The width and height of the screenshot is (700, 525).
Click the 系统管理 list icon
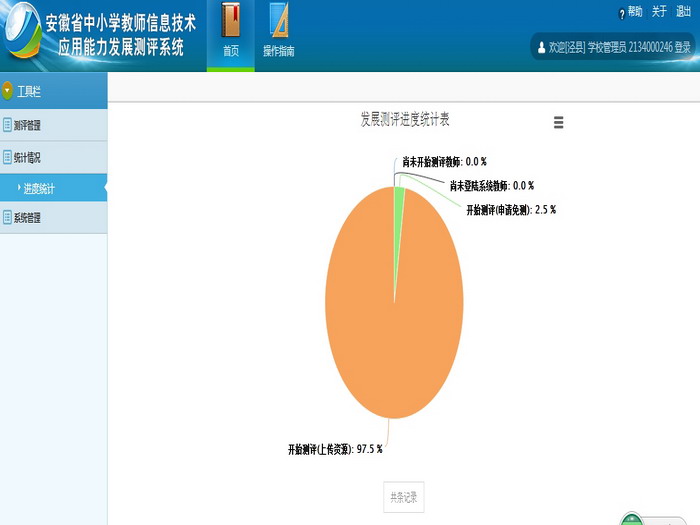(x=8, y=217)
